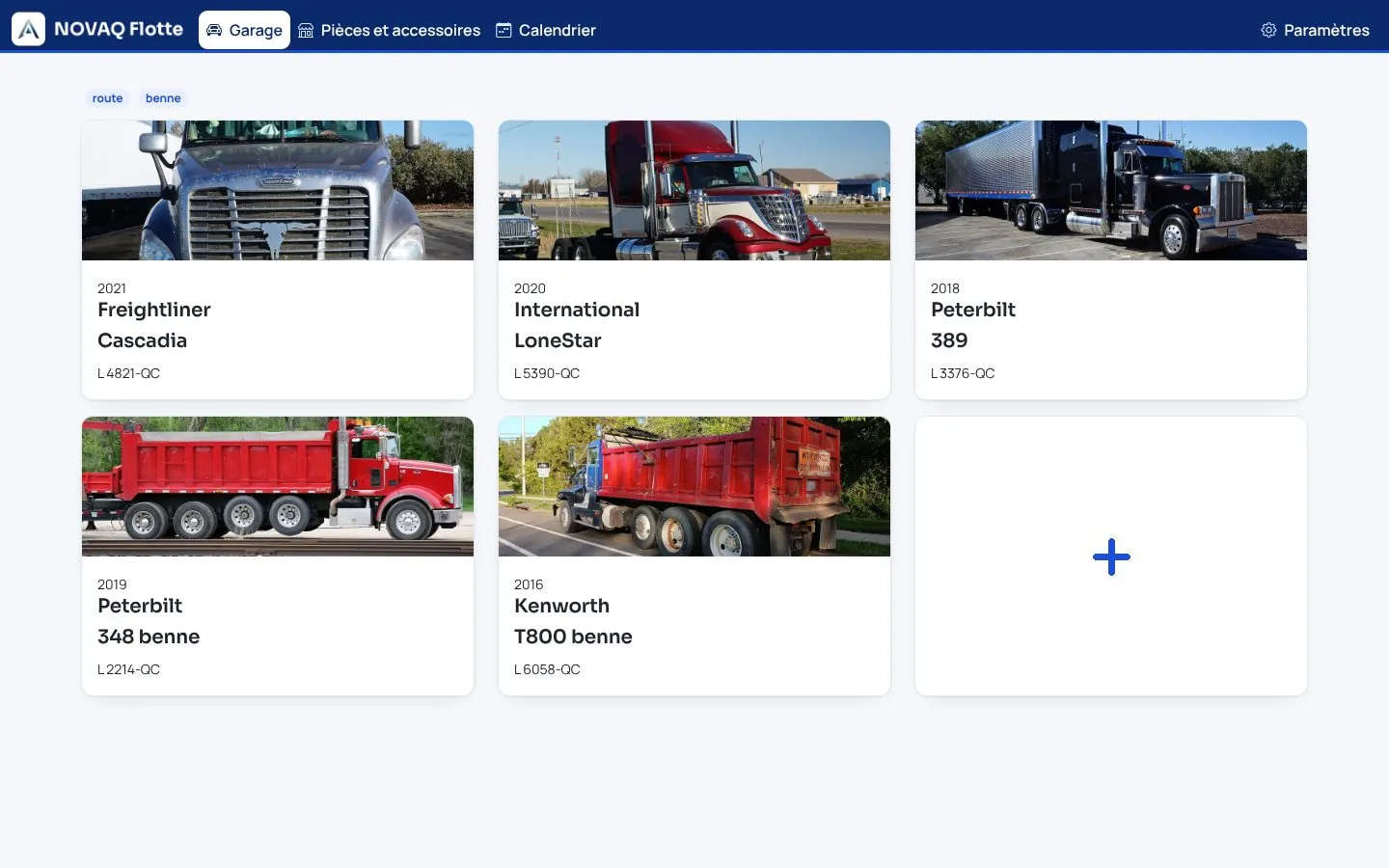The image size is (1389, 868).
Task: Open the Kenworth T800 benne photo
Action: tap(694, 486)
